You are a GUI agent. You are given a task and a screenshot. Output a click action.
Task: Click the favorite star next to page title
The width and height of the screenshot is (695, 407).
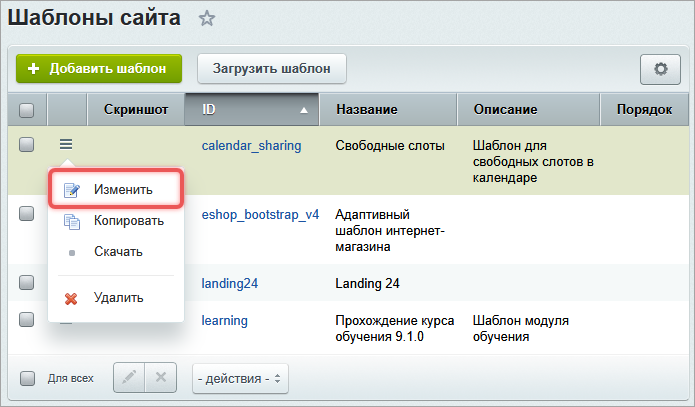(206, 18)
